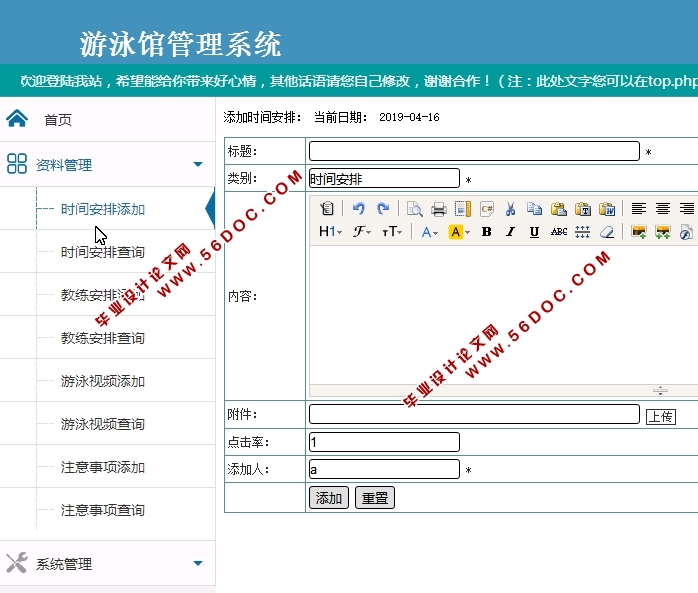
Task: Toggle underline formatting in editor
Action: 534,232
